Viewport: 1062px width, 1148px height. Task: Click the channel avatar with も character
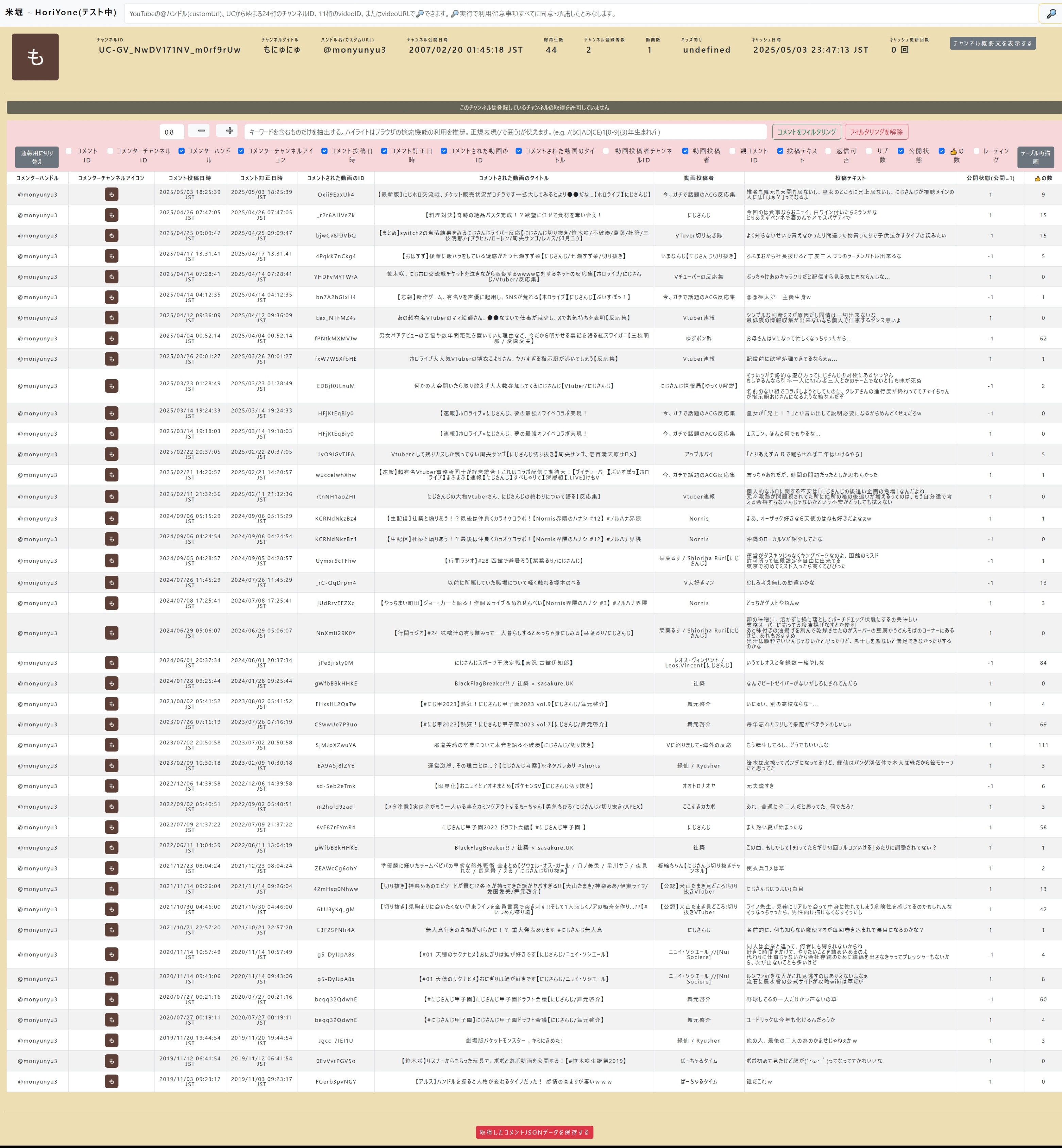pos(35,57)
